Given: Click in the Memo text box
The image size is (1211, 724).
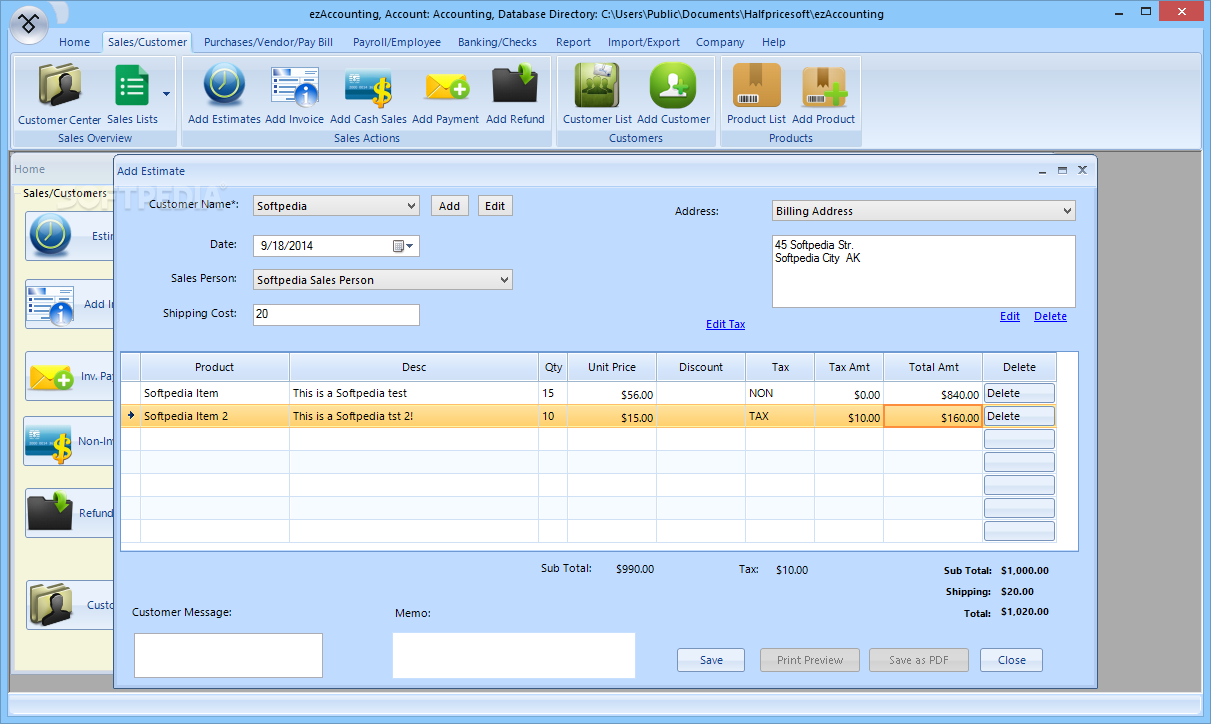Looking at the screenshot, I should coord(514,655).
